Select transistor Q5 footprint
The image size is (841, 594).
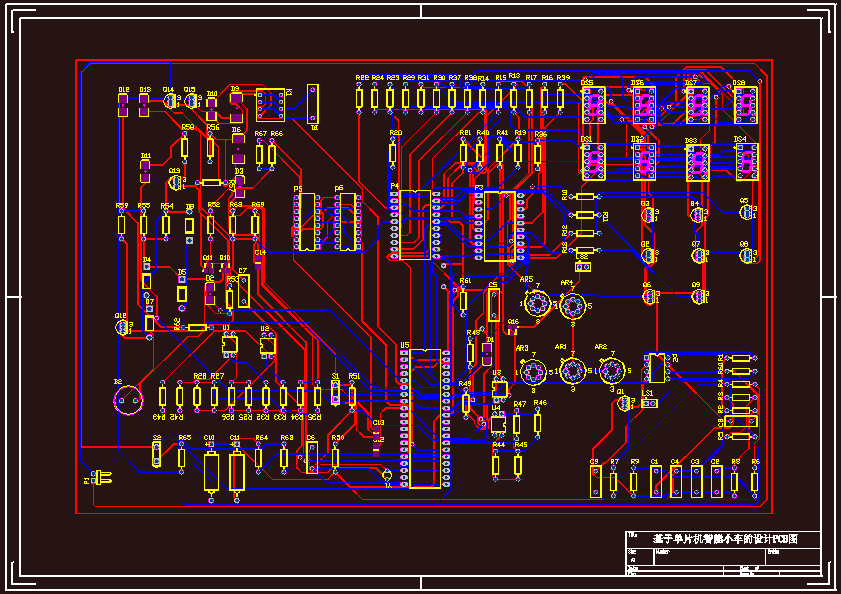[747, 212]
